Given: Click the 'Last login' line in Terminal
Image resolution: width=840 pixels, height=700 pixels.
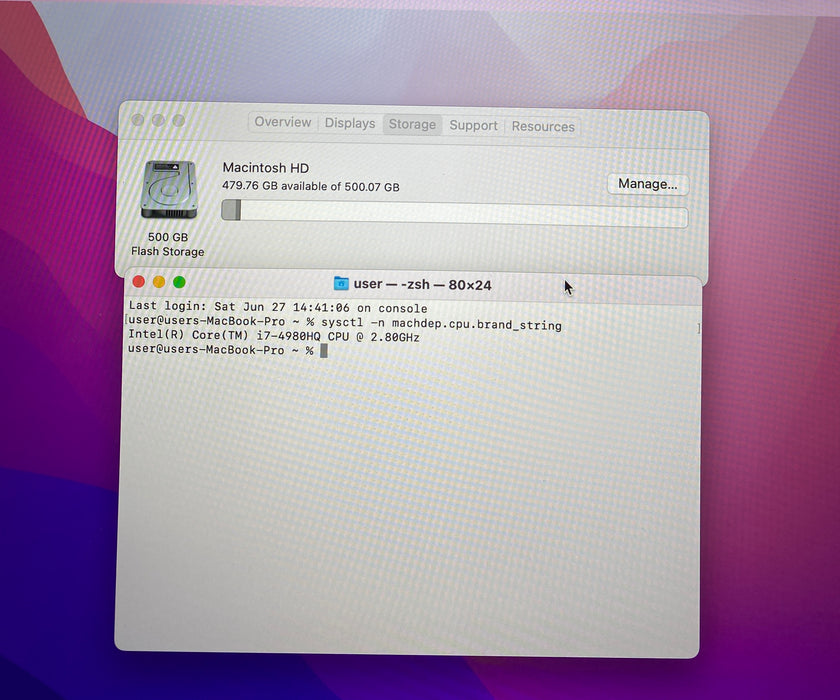Looking at the screenshot, I should click(278, 307).
